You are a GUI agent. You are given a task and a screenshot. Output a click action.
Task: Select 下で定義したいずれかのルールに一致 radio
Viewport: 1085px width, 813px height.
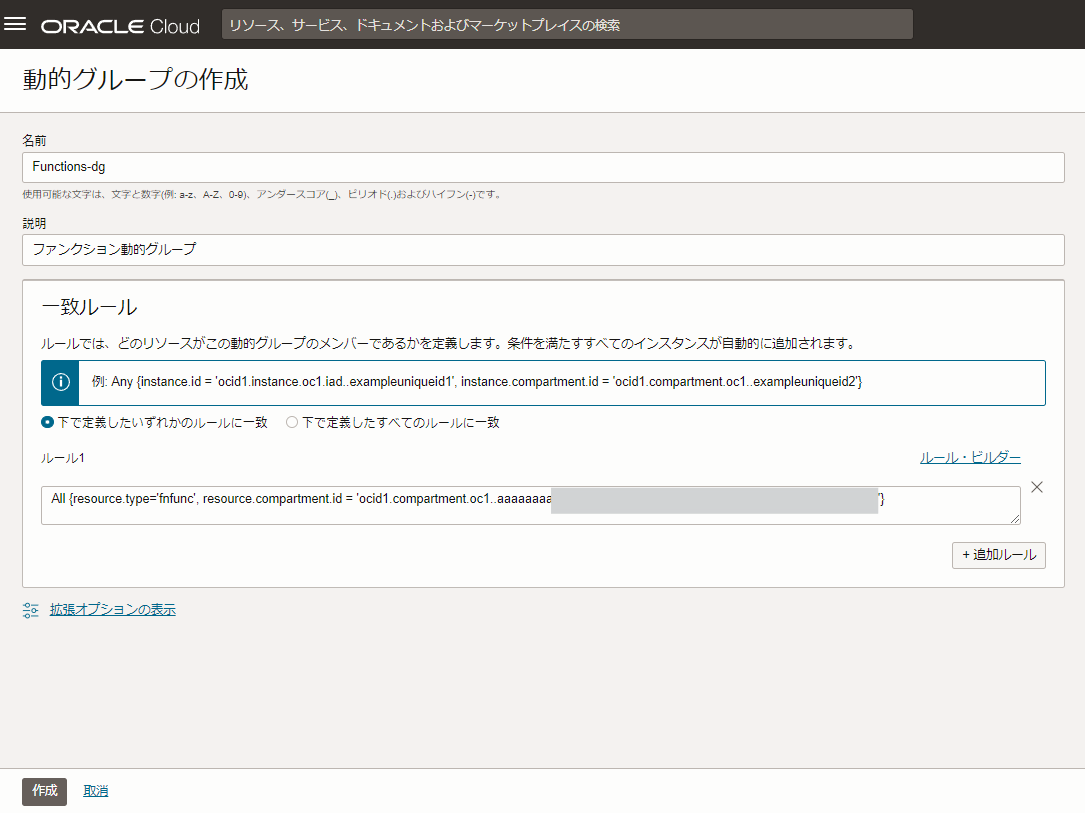click(47, 422)
